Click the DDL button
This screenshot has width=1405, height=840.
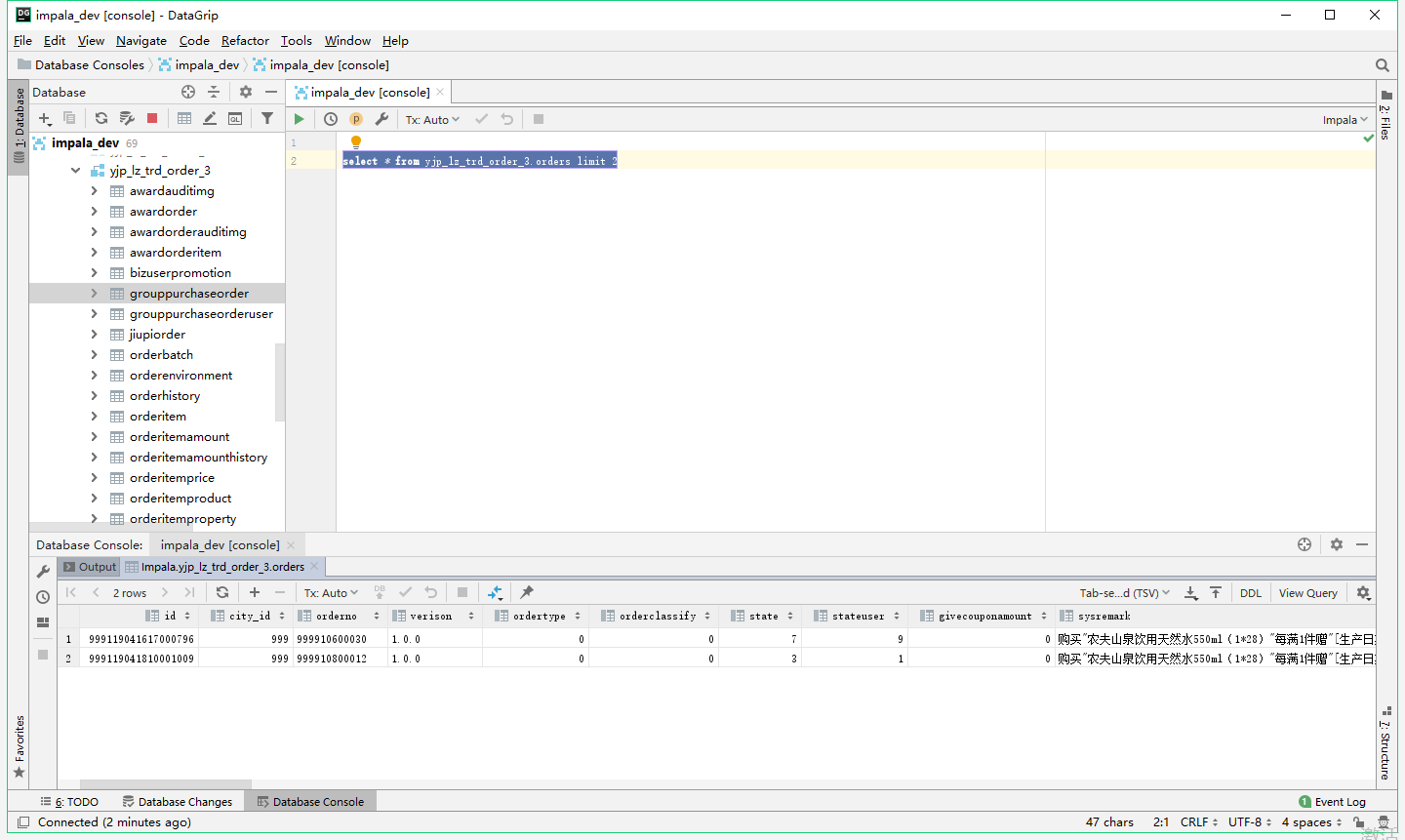1250,592
